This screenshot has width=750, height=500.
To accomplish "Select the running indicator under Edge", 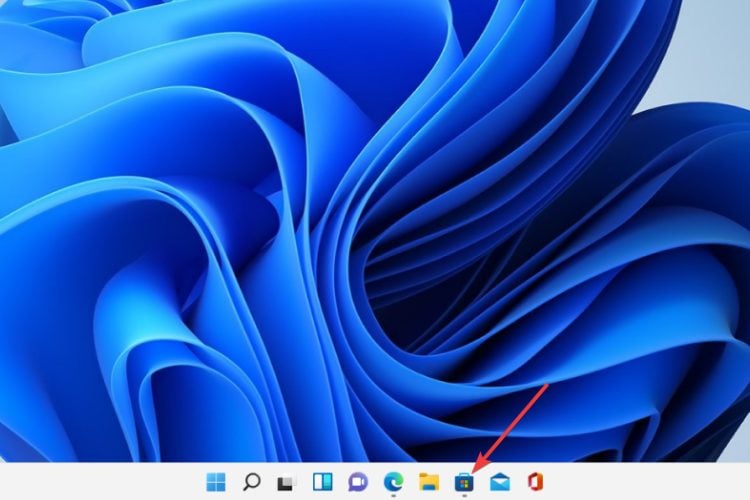I will pyautogui.click(x=393, y=496).
